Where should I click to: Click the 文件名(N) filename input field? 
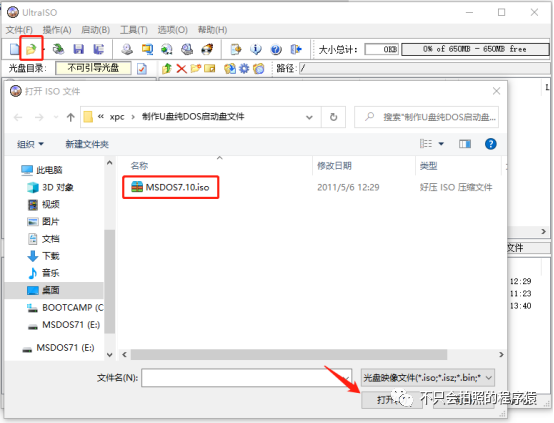247,378
